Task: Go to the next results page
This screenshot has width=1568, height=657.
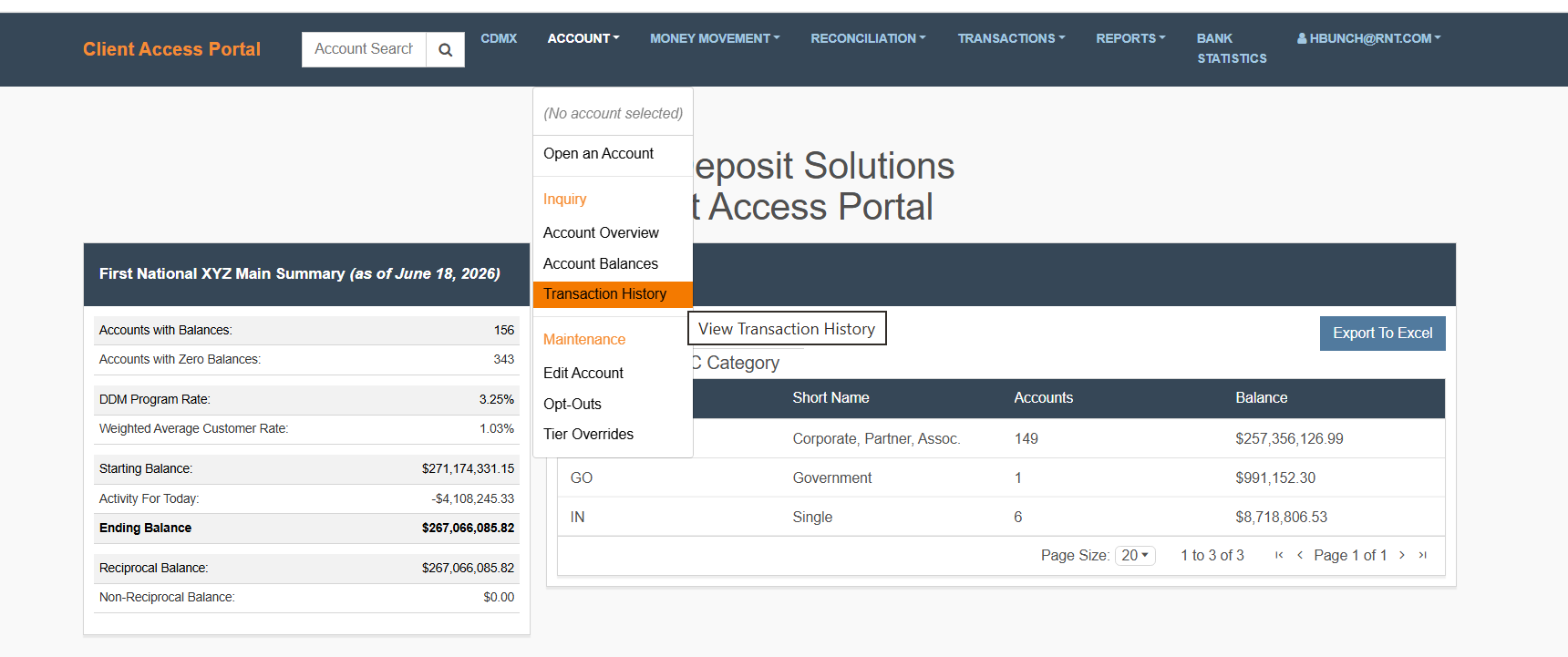Action: [1402, 555]
